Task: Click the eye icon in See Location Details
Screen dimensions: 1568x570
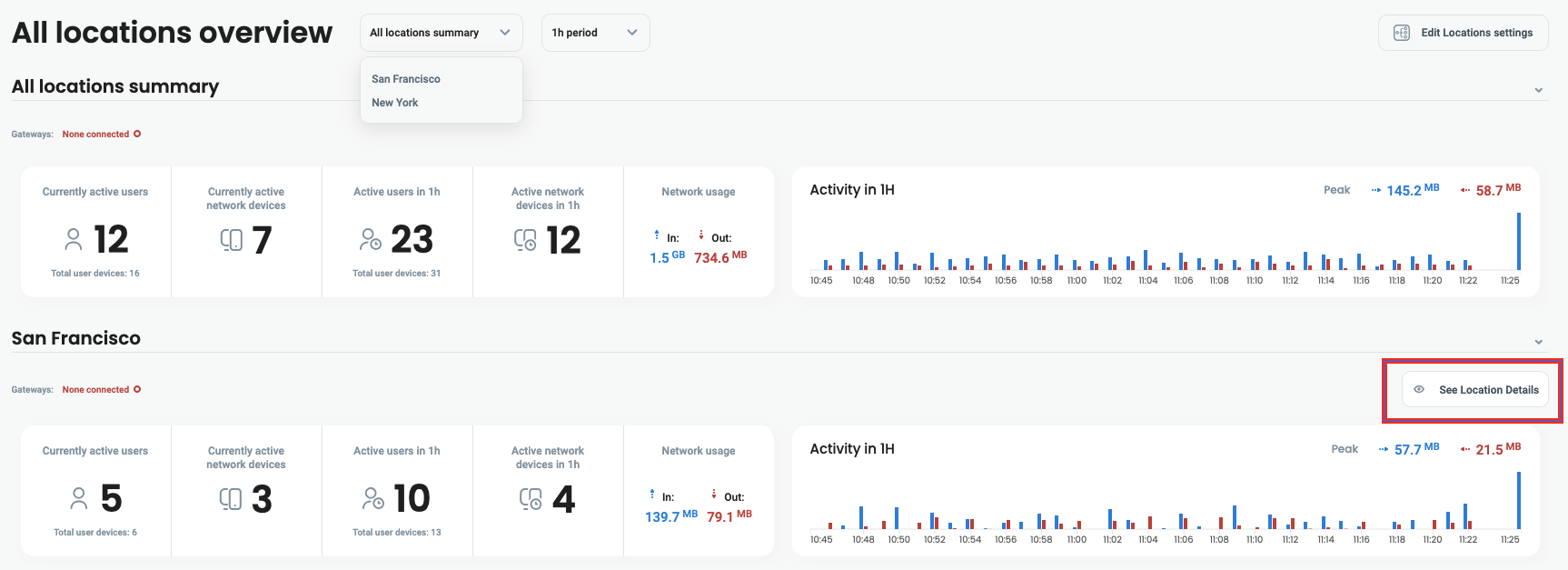Action: [x=1419, y=390]
